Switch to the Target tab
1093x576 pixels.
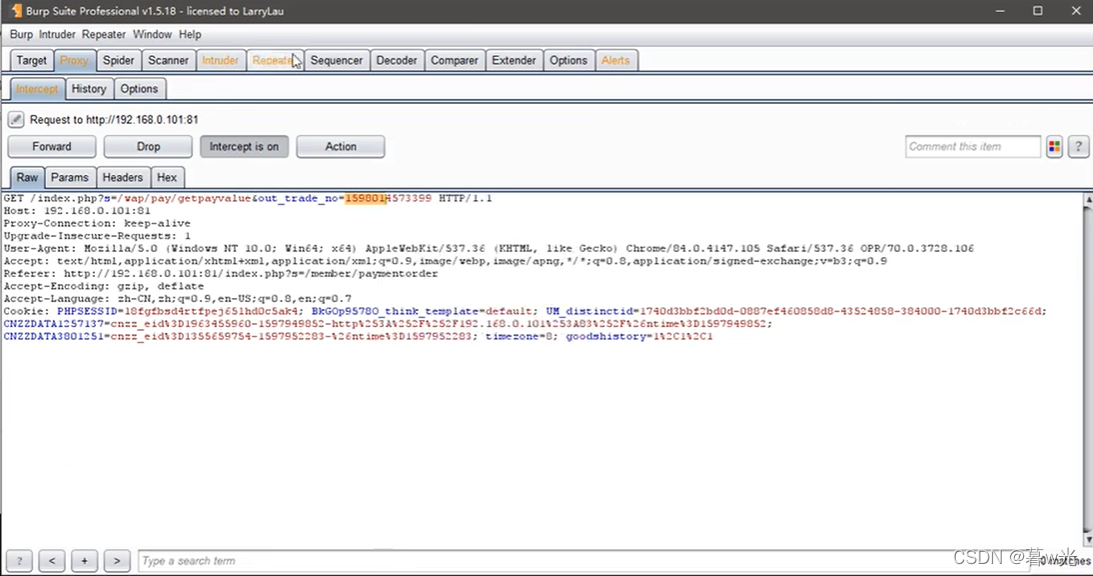pyautogui.click(x=31, y=61)
